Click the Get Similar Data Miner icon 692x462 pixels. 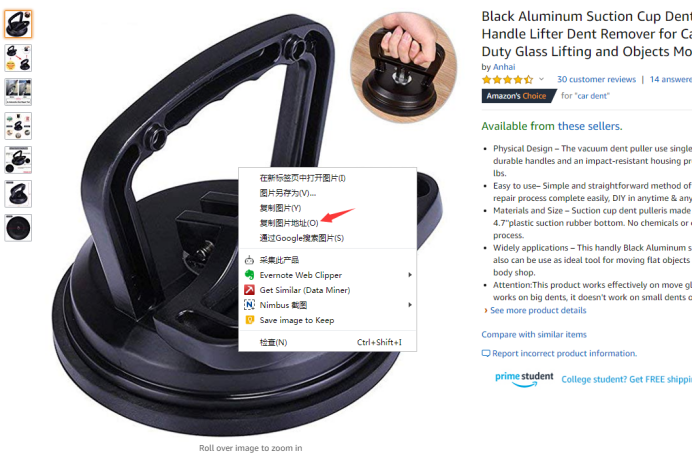[x=249, y=290]
